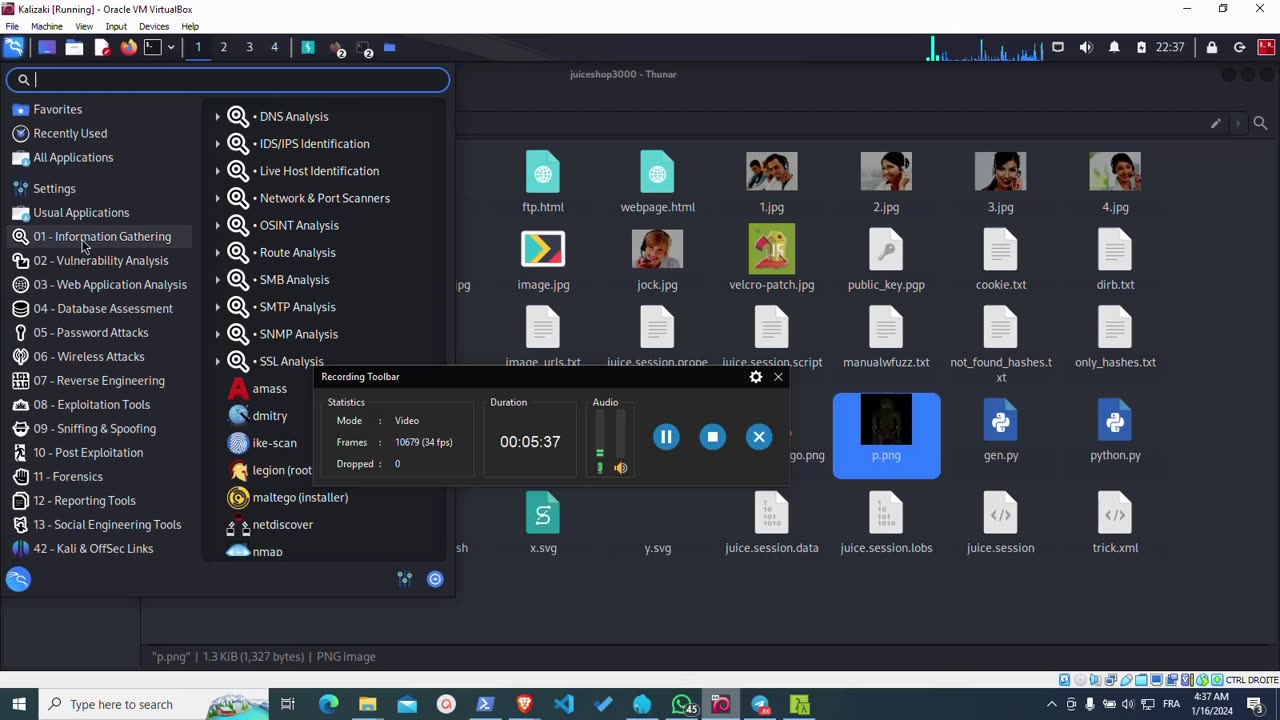The height and width of the screenshot is (720, 1280).
Task: Open Brave browser from Windows taskbar
Action: coord(524,704)
